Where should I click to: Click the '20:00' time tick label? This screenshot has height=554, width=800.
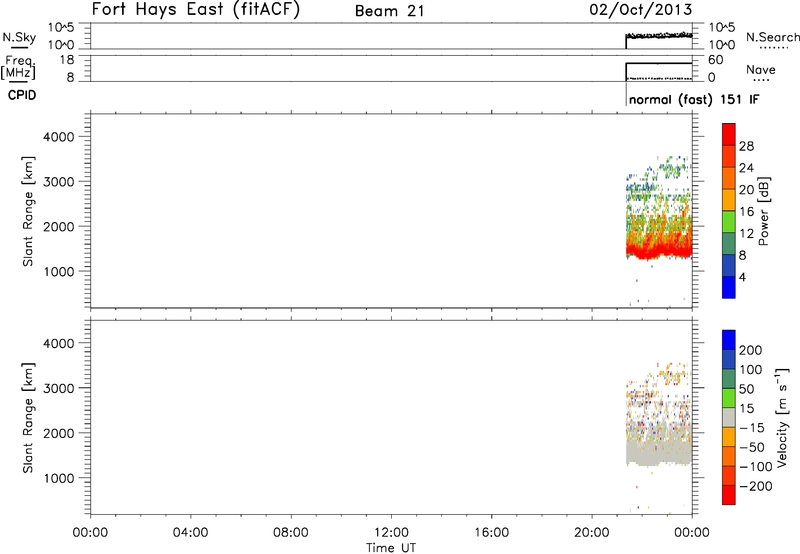click(x=592, y=533)
